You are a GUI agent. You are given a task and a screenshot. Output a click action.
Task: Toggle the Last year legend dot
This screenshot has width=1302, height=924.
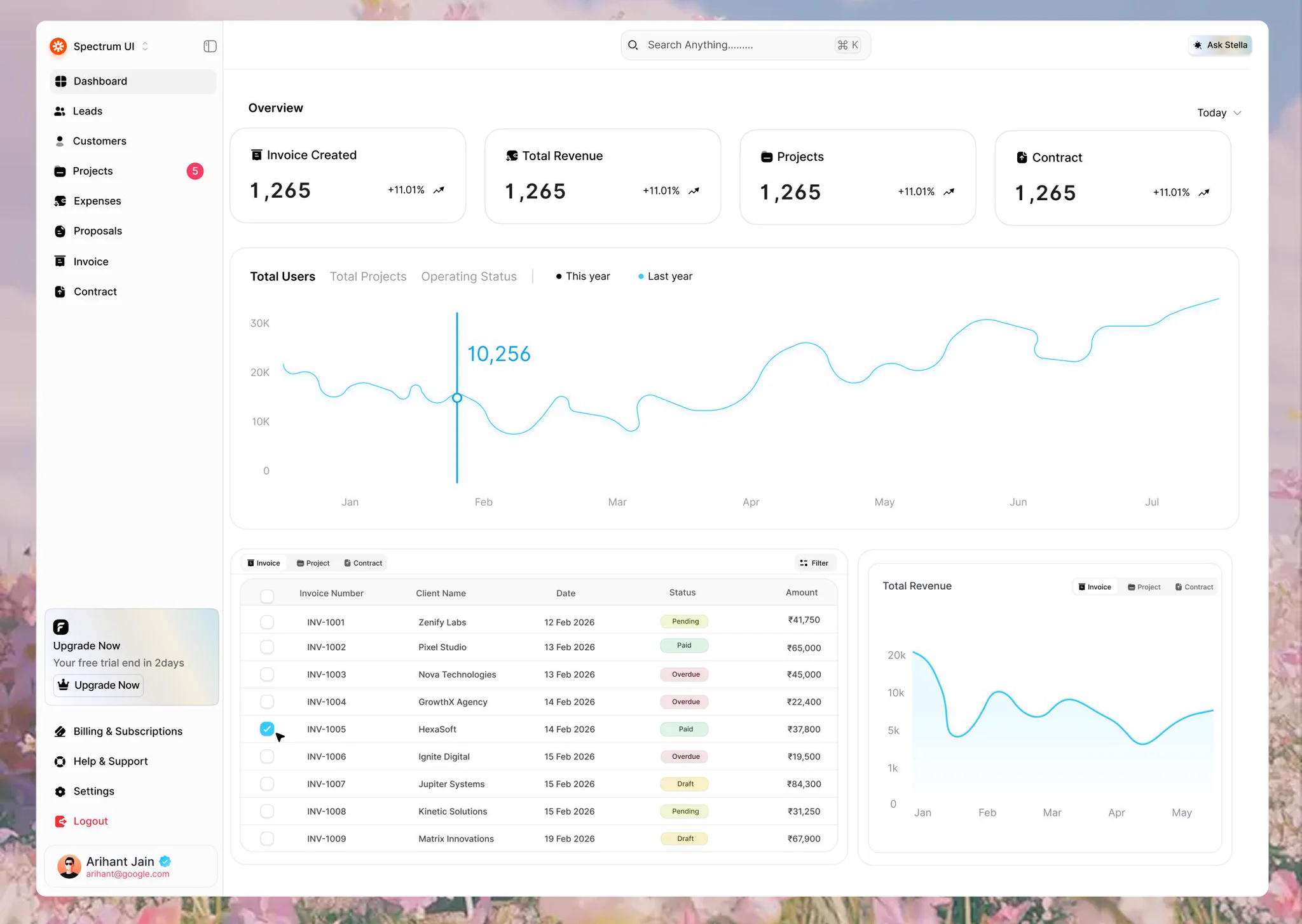coord(641,276)
